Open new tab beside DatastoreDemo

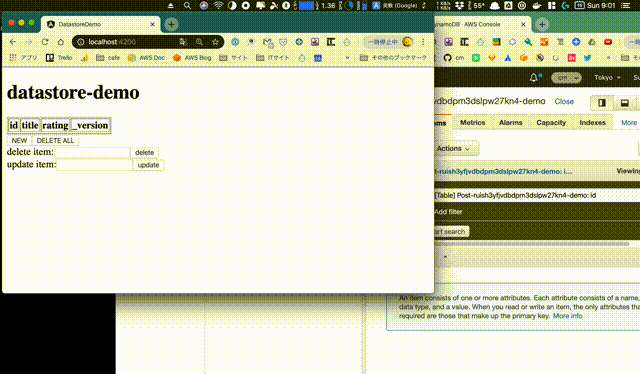pyautogui.click(x=171, y=24)
